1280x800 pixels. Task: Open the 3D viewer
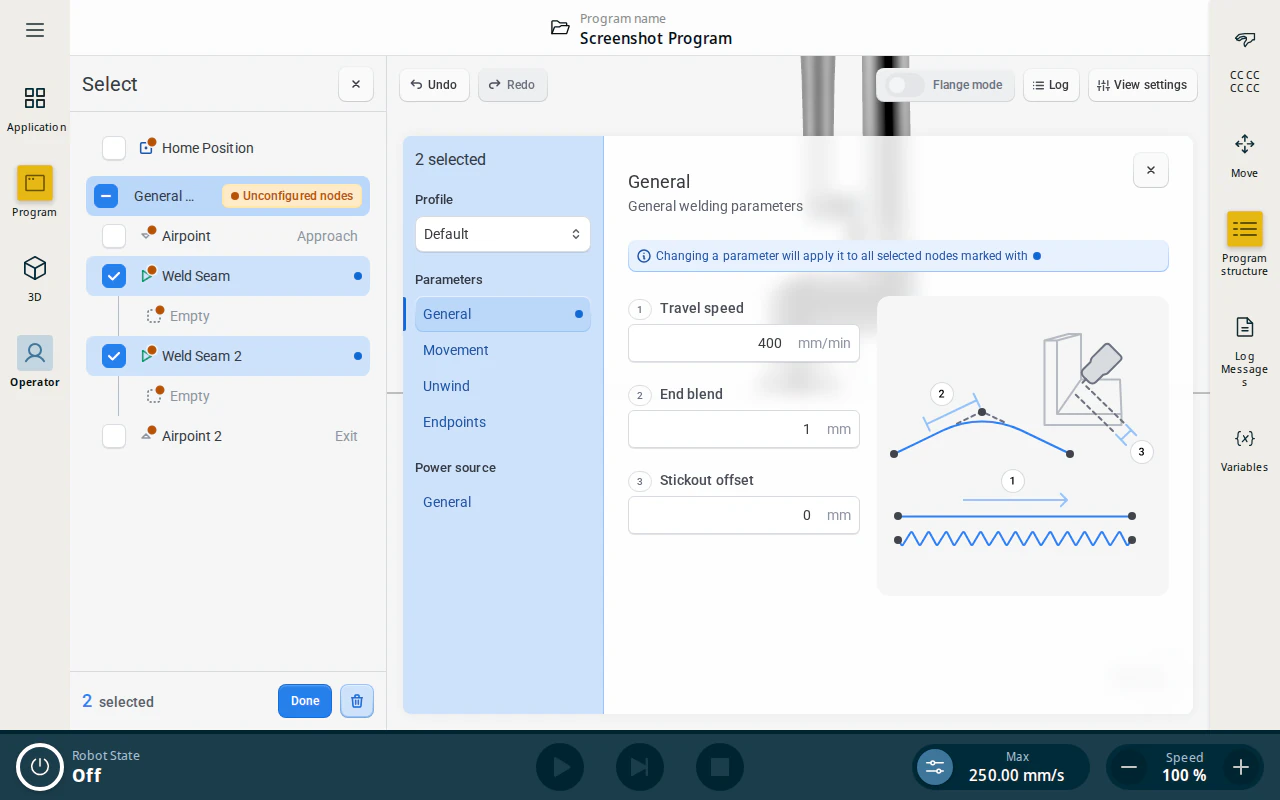[35, 279]
